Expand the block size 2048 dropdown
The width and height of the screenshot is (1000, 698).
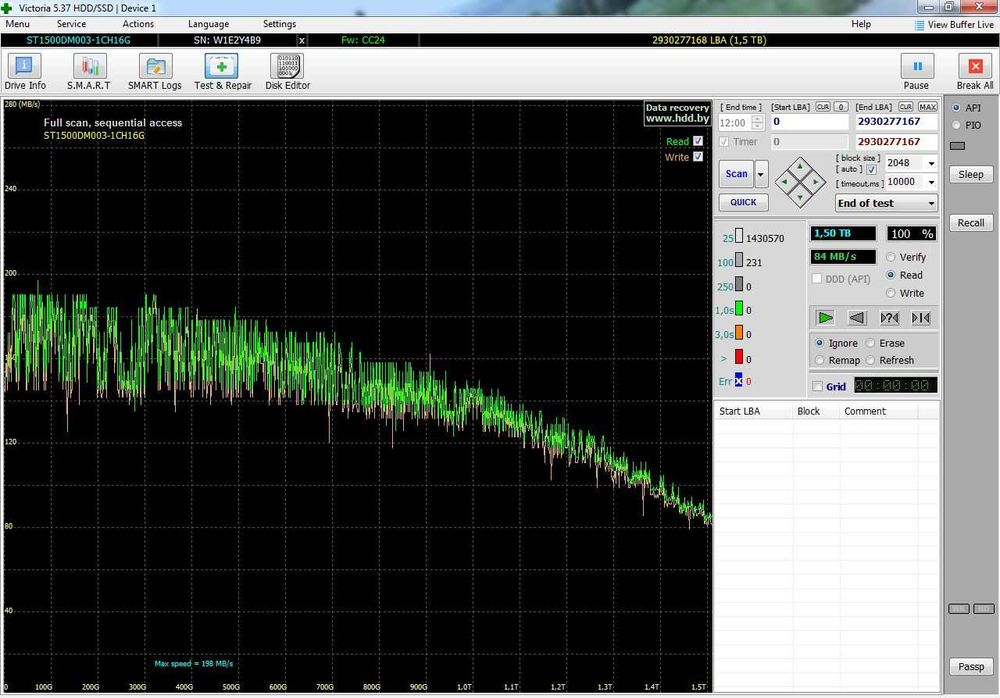(931, 163)
